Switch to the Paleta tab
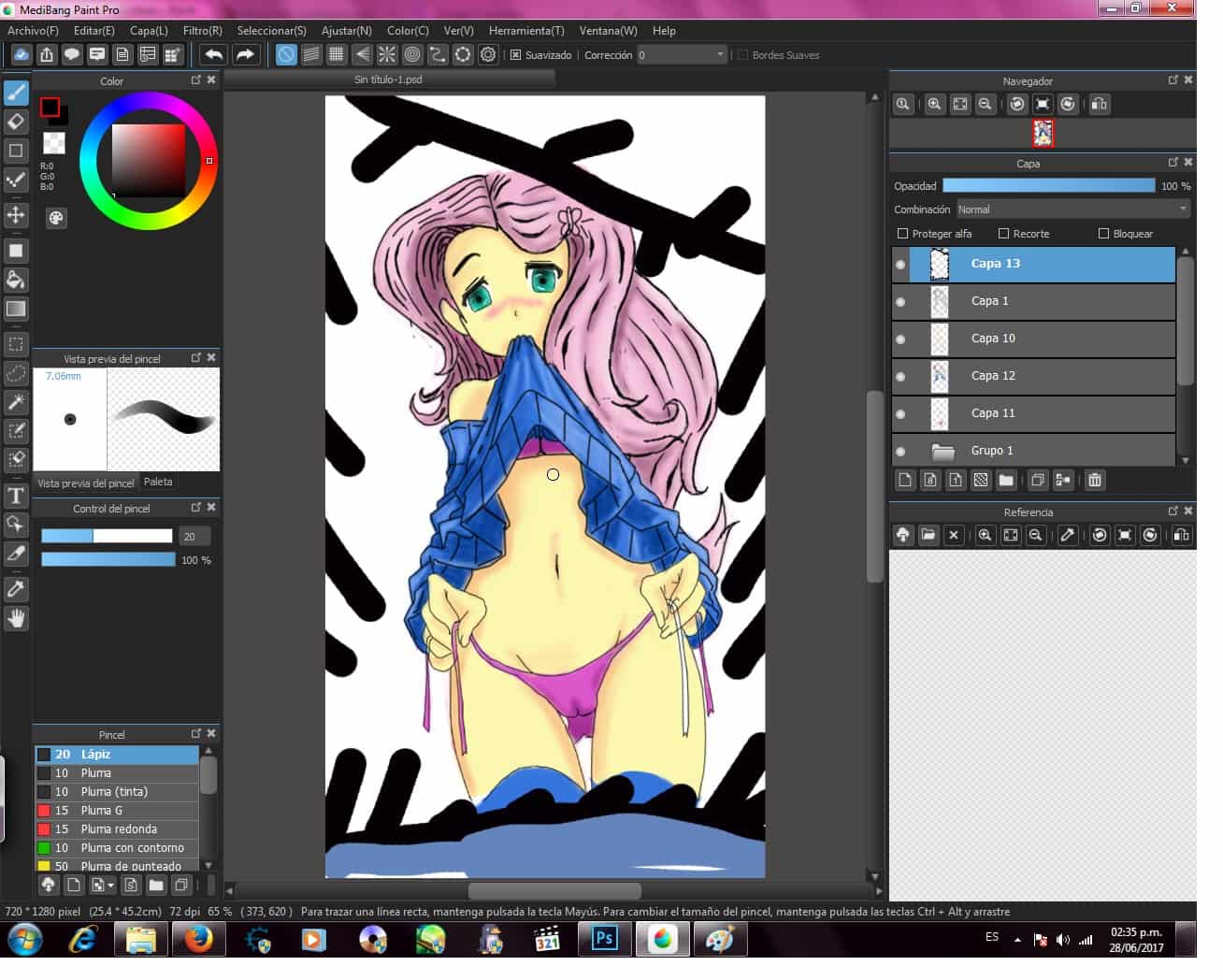The width and height of the screenshot is (1223, 980). click(x=158, y=482)
